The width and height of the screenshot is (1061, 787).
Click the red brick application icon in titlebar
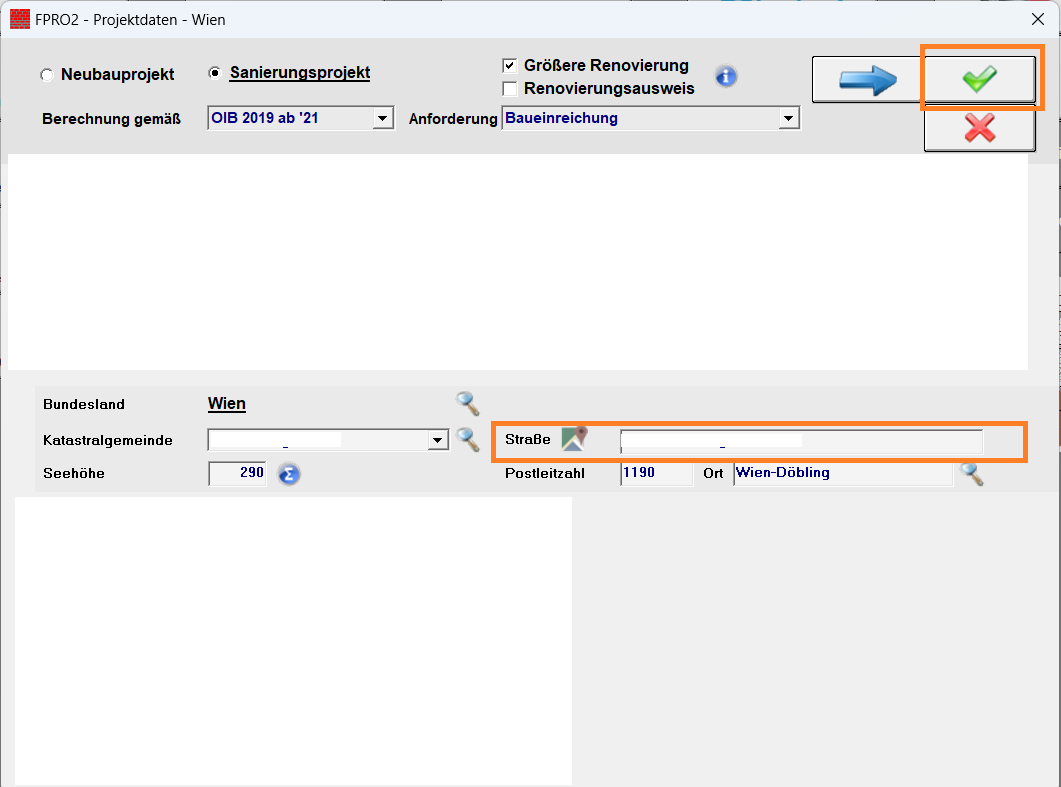[18, 19]
